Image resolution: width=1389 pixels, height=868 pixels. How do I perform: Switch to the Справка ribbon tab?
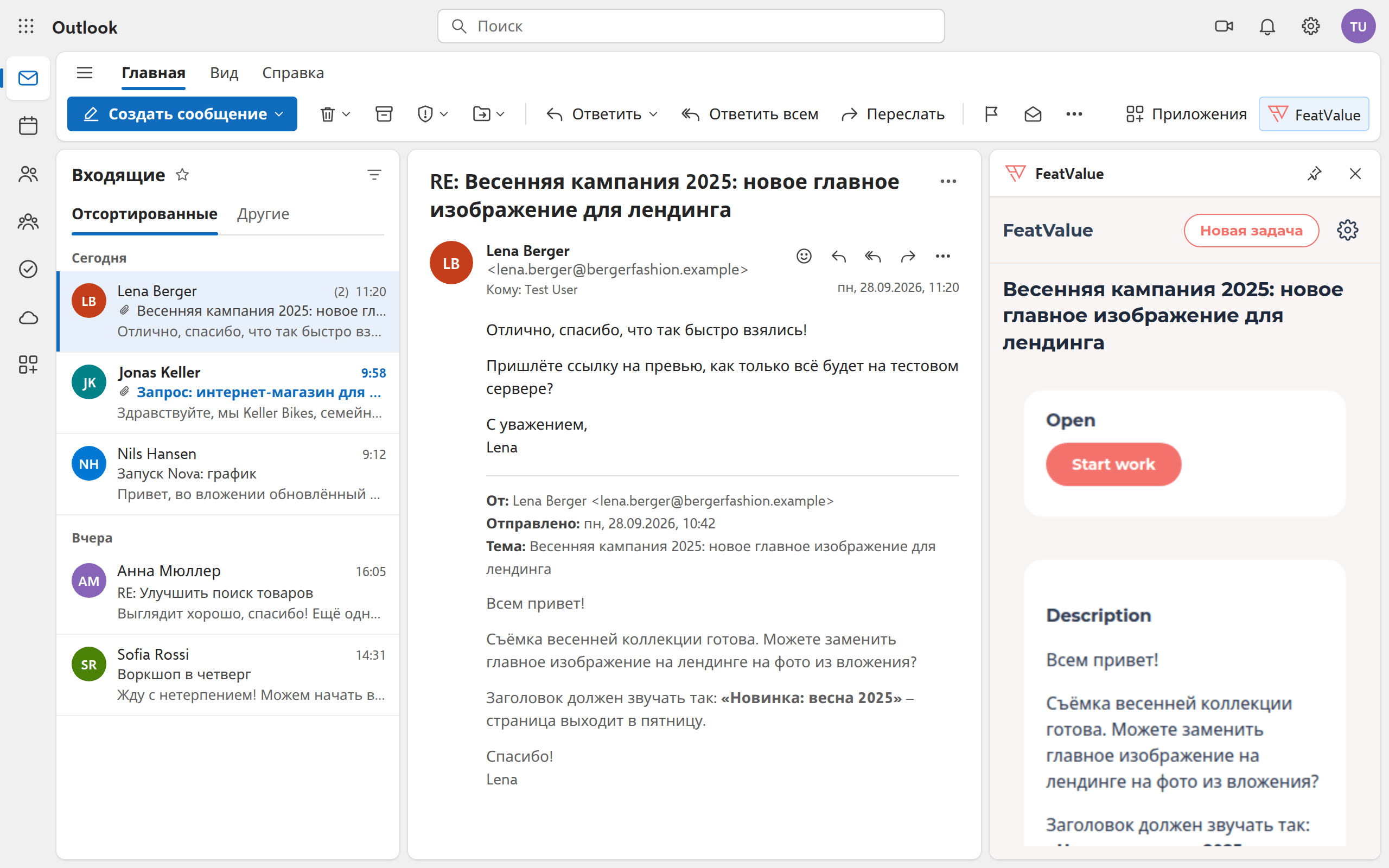293,73
